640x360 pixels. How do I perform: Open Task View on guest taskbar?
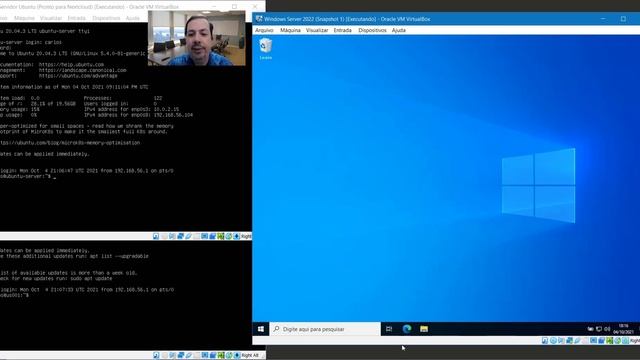(389, 329)
